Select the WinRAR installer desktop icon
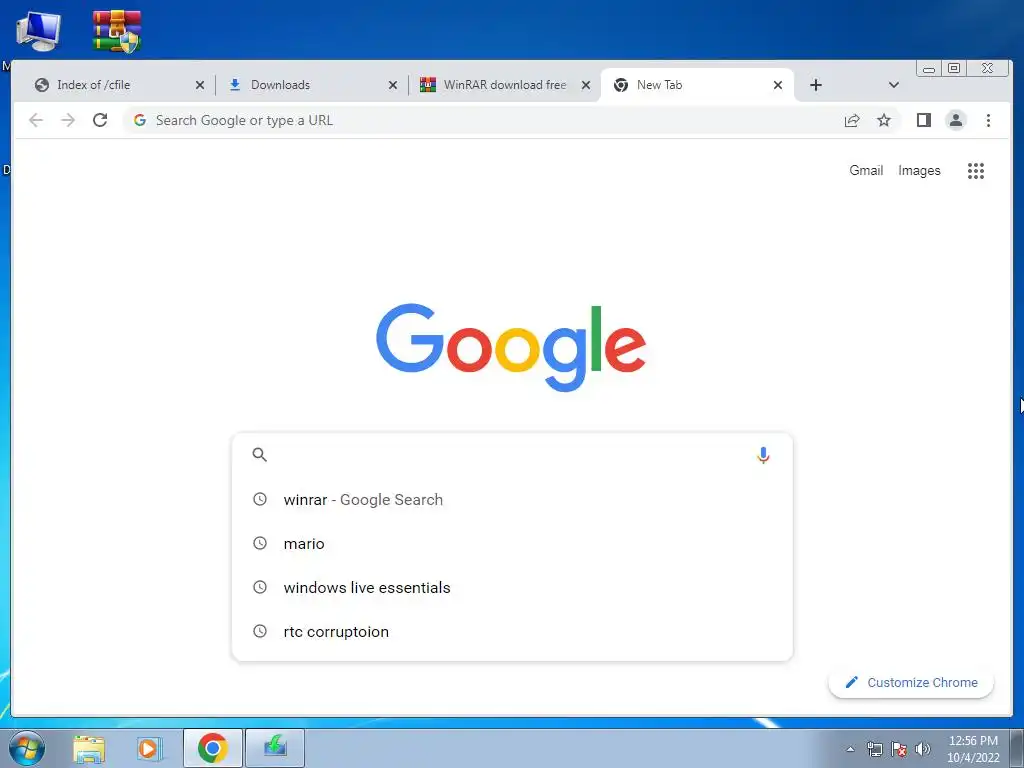 116,31
